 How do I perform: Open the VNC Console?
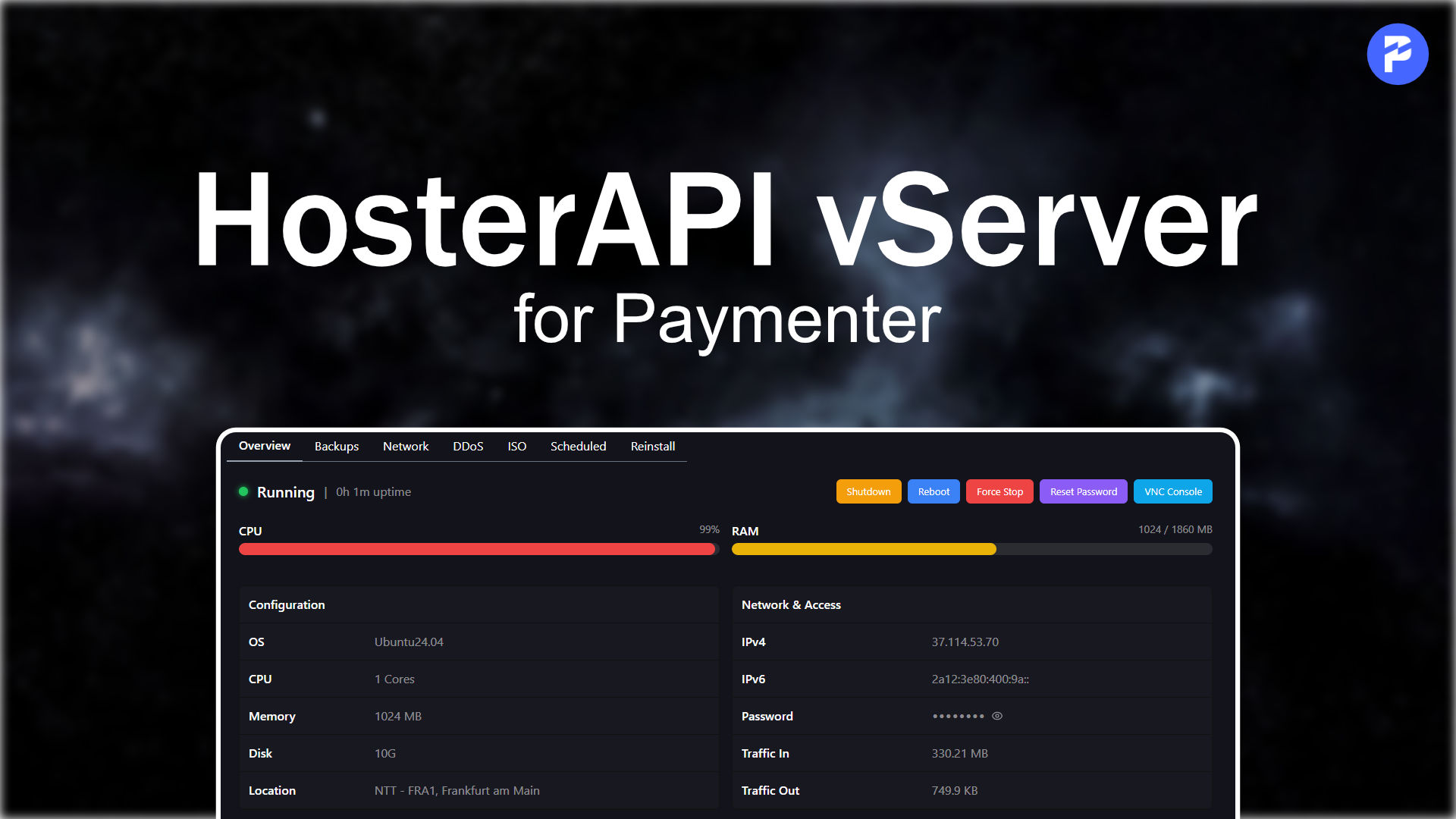click(1172, 491)
